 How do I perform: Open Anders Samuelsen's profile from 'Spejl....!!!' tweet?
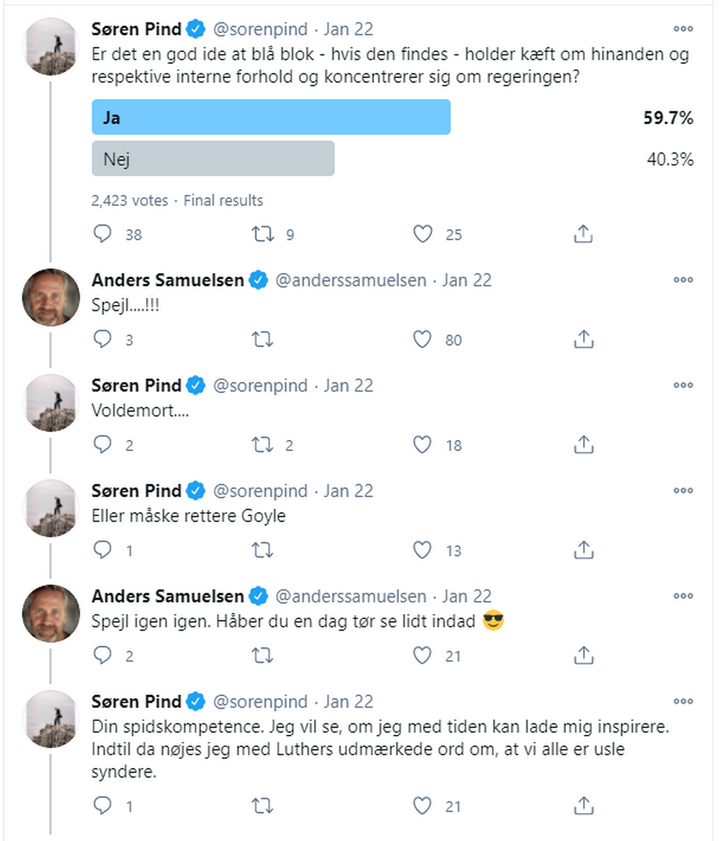167,281
